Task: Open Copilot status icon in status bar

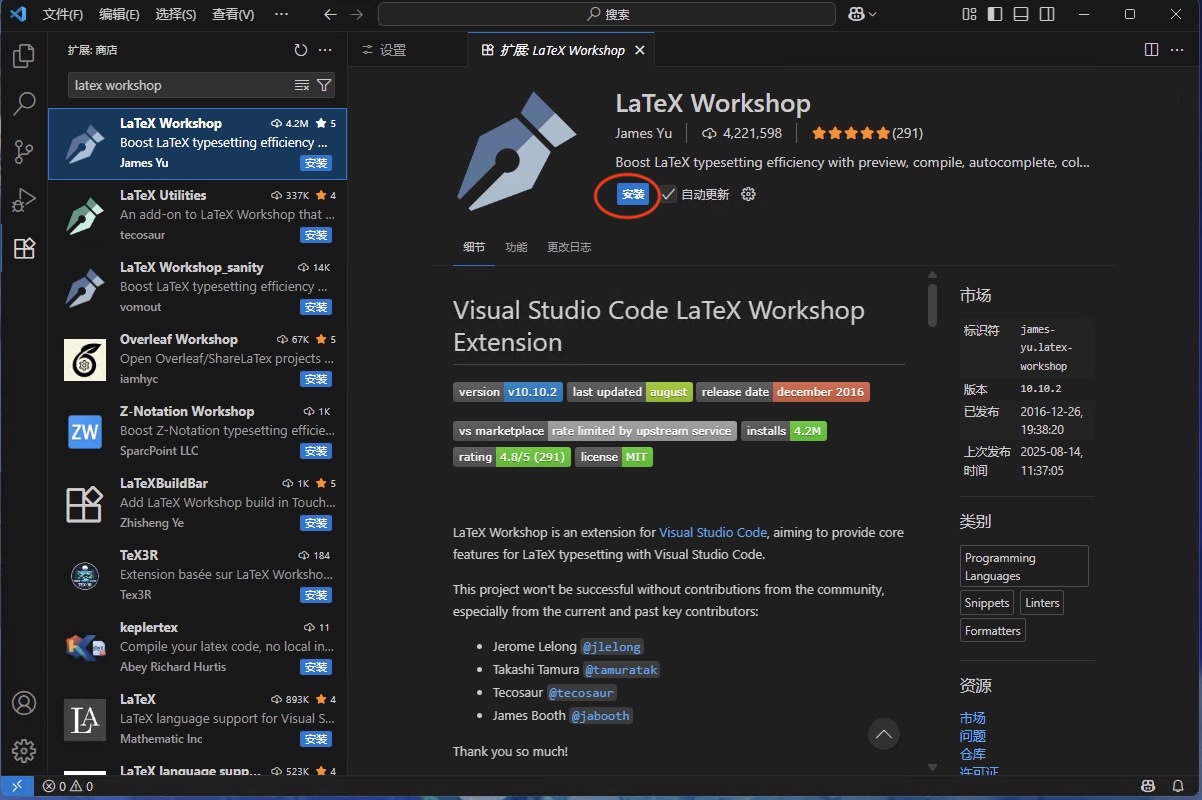Action: click(x=1148, y=786)
